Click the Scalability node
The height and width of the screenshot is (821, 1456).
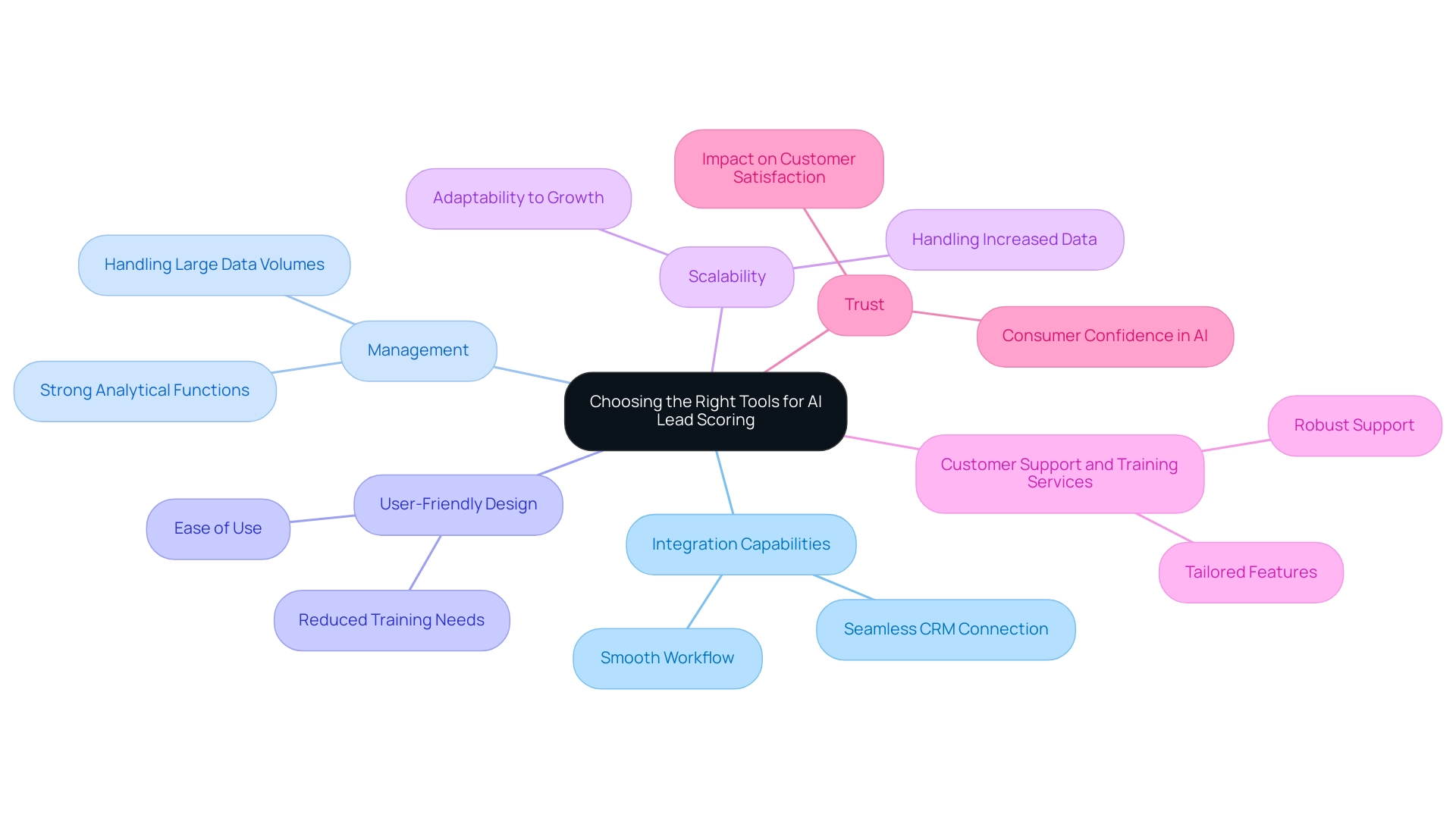pyautogui.click(x=727, y=276)
